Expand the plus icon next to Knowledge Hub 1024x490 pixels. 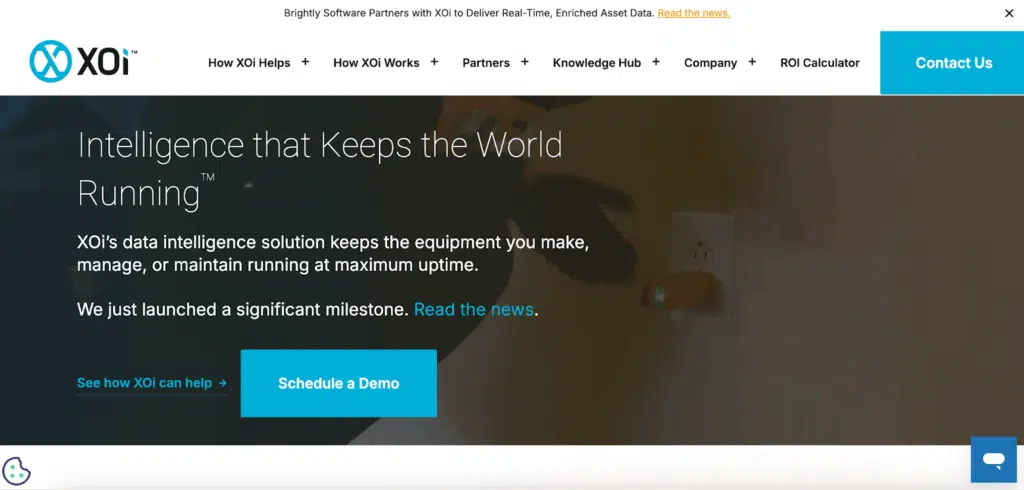(656, 62)
